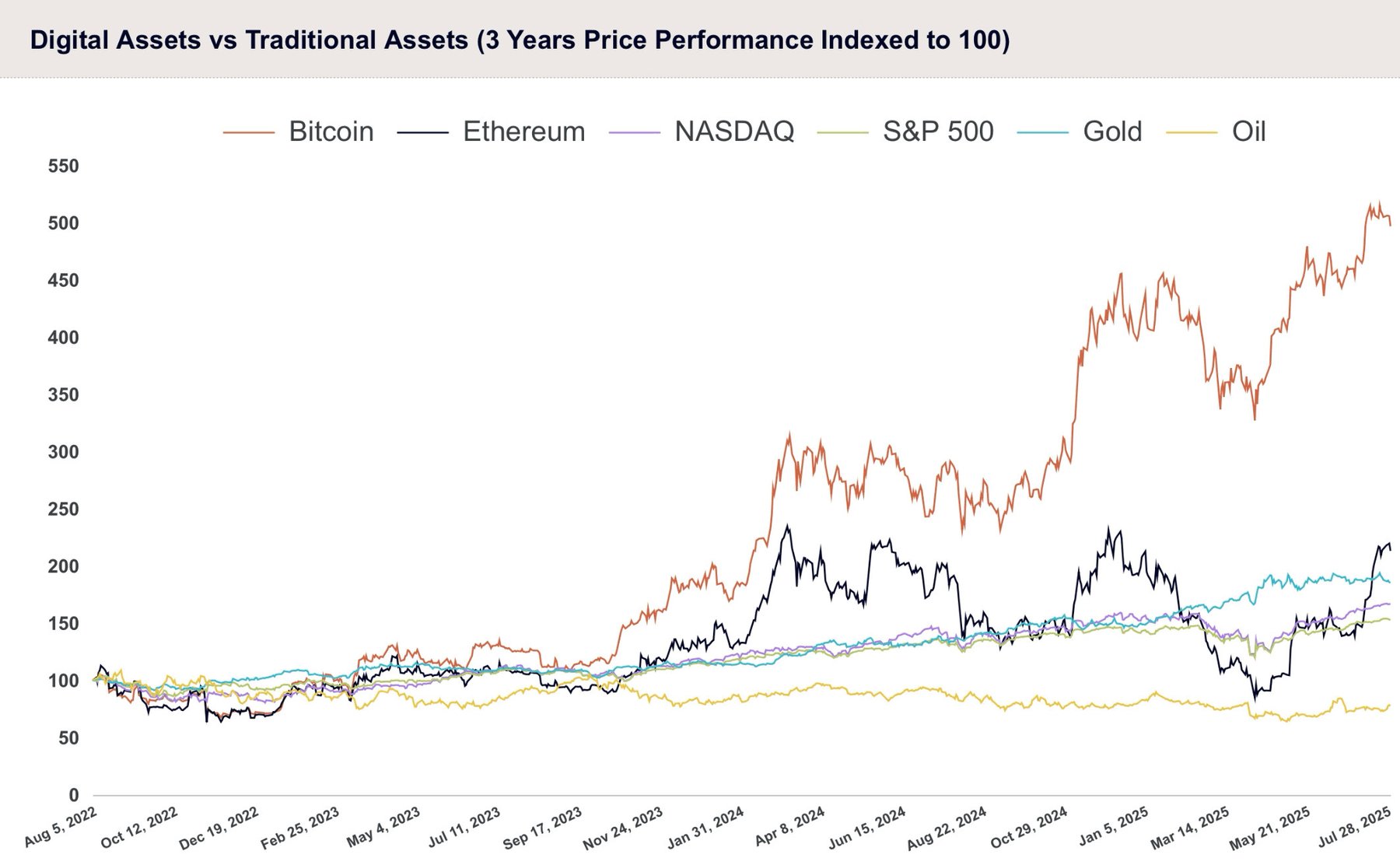Toggle the Oil legend label
1400x865 pixels.
coord(1248,132)
